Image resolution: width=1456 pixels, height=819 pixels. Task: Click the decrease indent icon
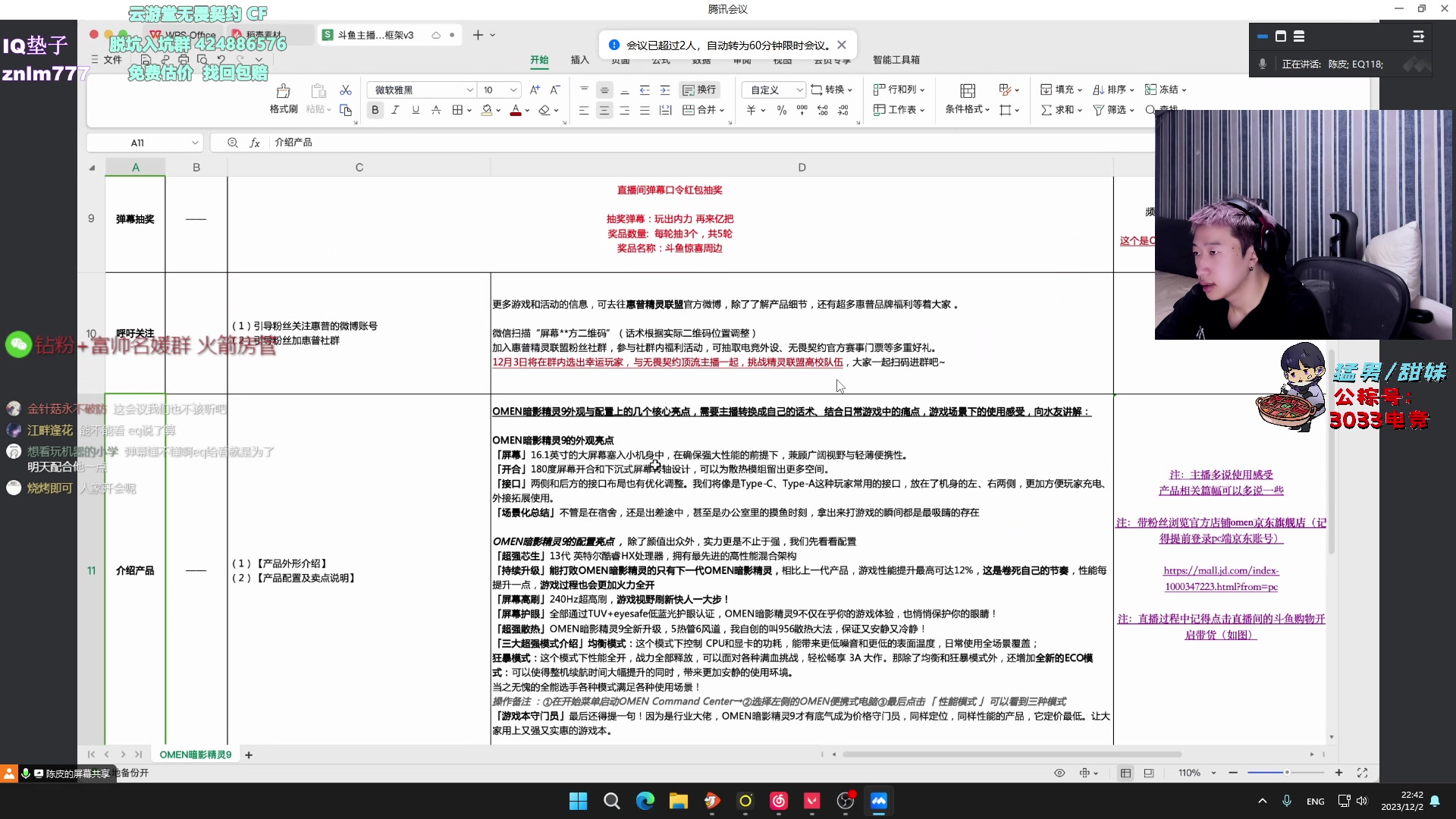tap(645, 90)
